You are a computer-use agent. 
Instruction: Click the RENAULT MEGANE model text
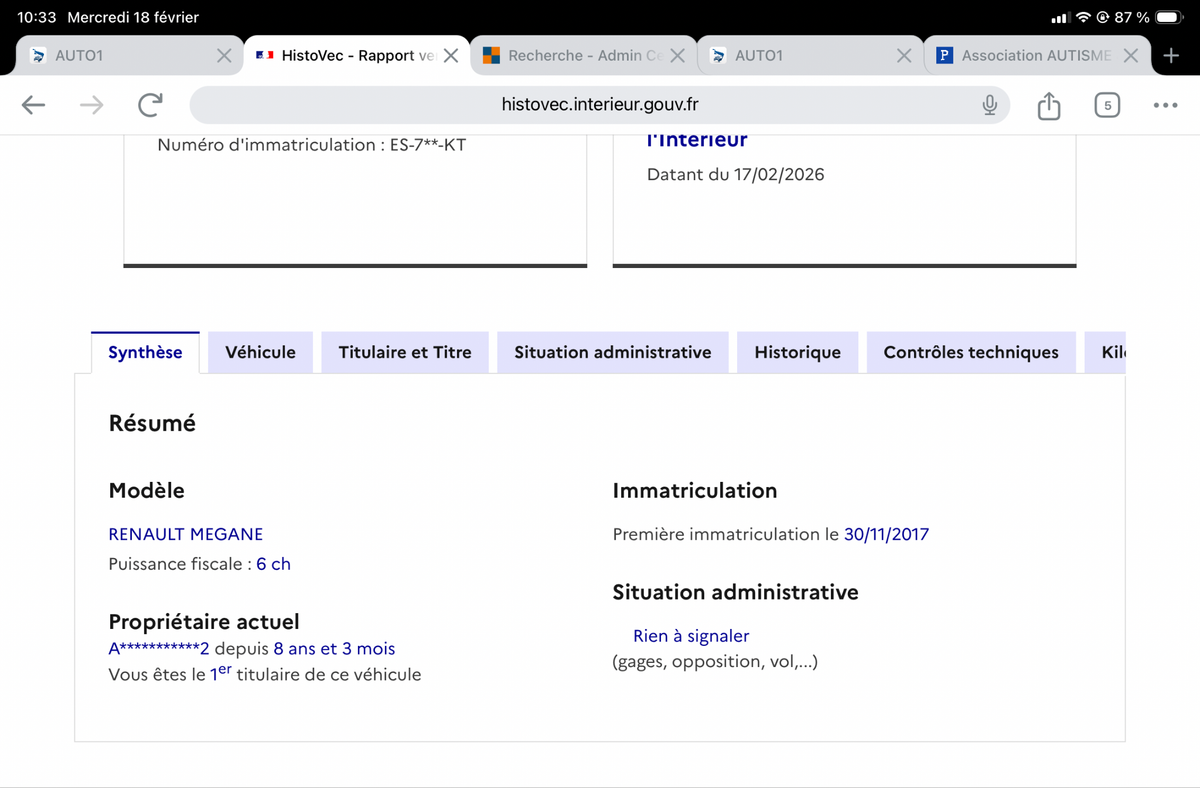[x=186, y=534]
